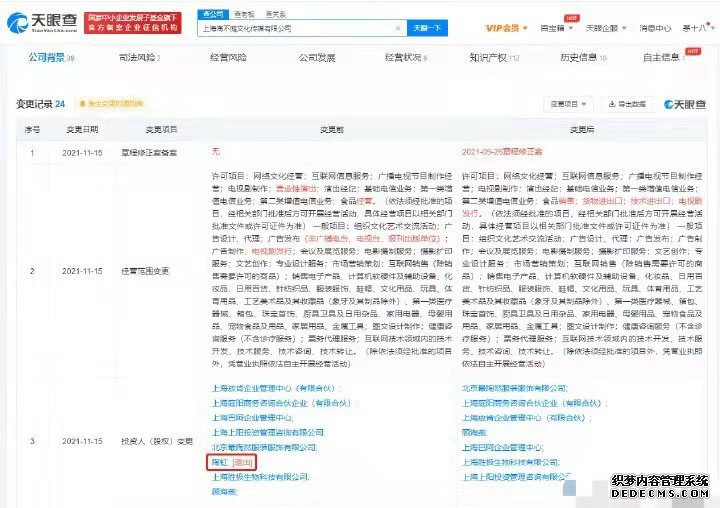Switch to the 自主信息 tab

click(664, 57)
